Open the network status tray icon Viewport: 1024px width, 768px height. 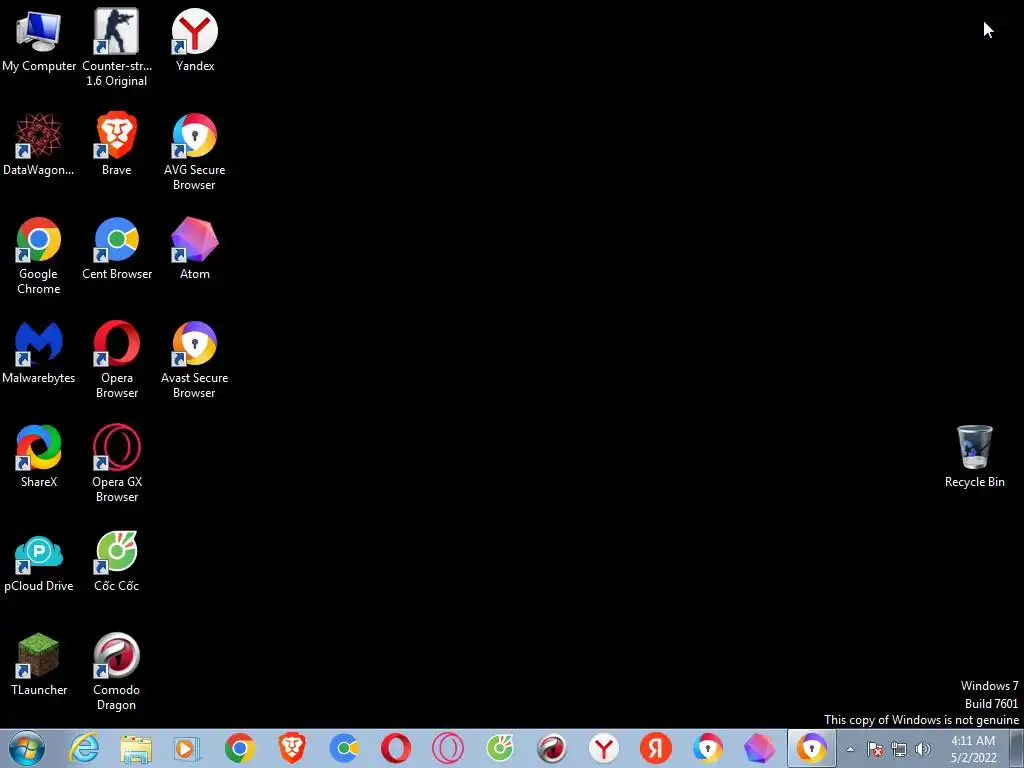point(899,749)
